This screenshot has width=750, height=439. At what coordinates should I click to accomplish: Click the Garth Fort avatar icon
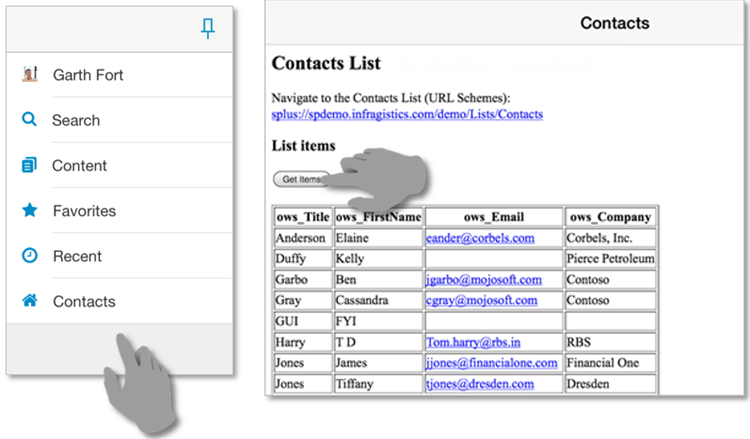(29, 75)
